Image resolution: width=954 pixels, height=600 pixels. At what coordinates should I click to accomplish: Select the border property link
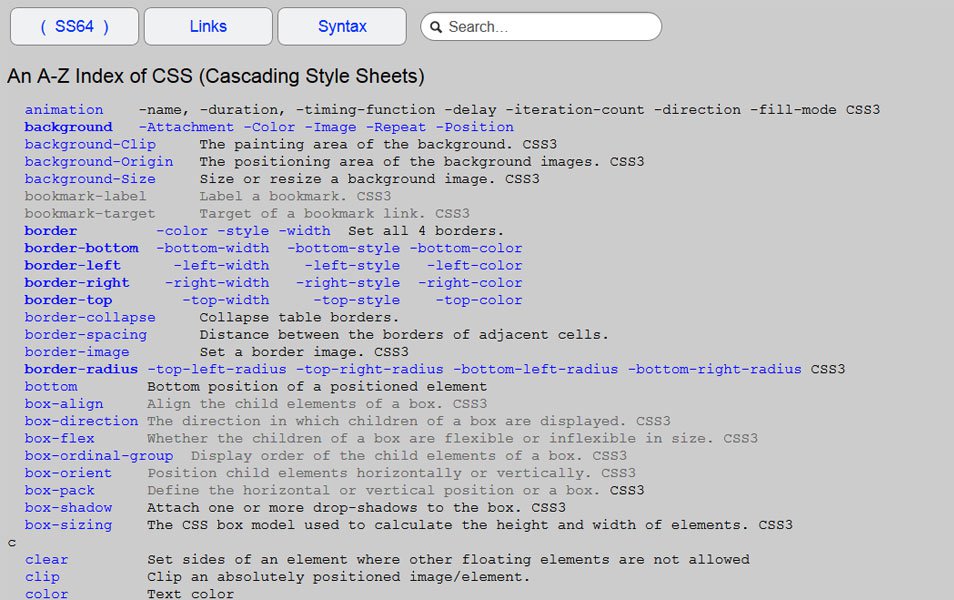pos(50,230)
